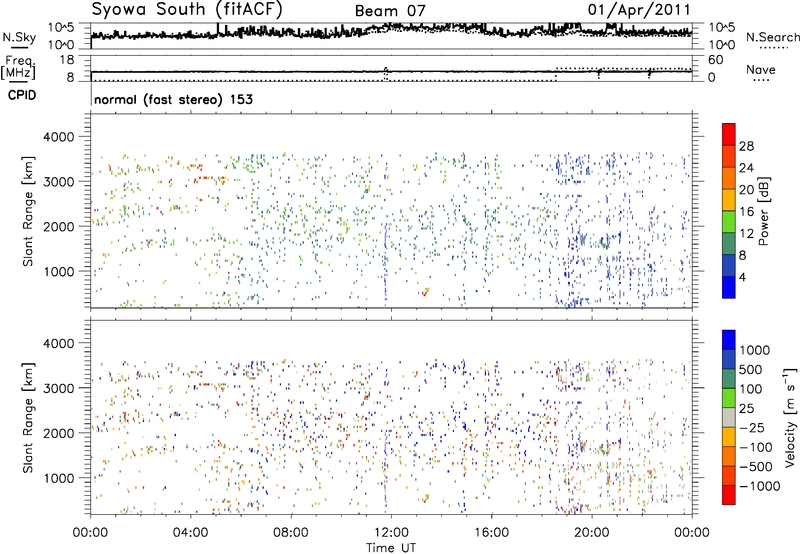Click the "18" frequency tick label
The width and height of the screenshot is (800, 554).
[66, 60]
